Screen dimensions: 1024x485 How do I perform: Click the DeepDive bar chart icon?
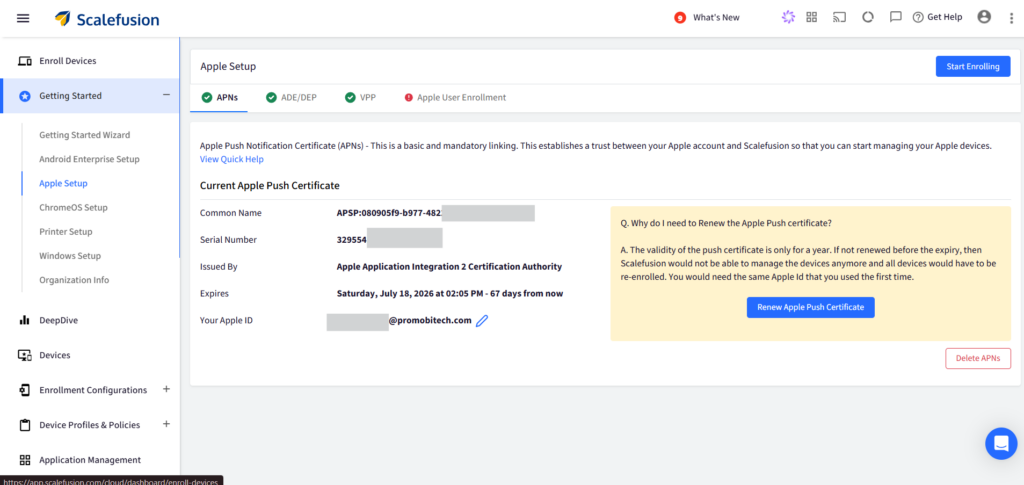pyautogui.click(x=25, y=320)
